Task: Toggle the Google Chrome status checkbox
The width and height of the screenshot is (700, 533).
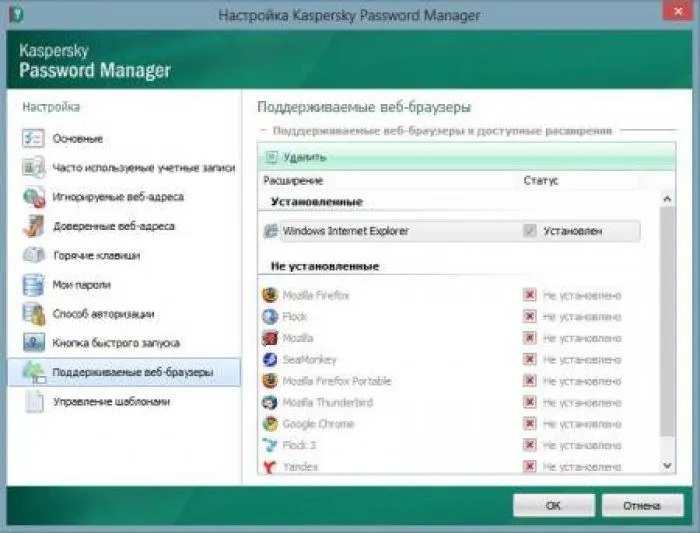Action: pos(529,423)
